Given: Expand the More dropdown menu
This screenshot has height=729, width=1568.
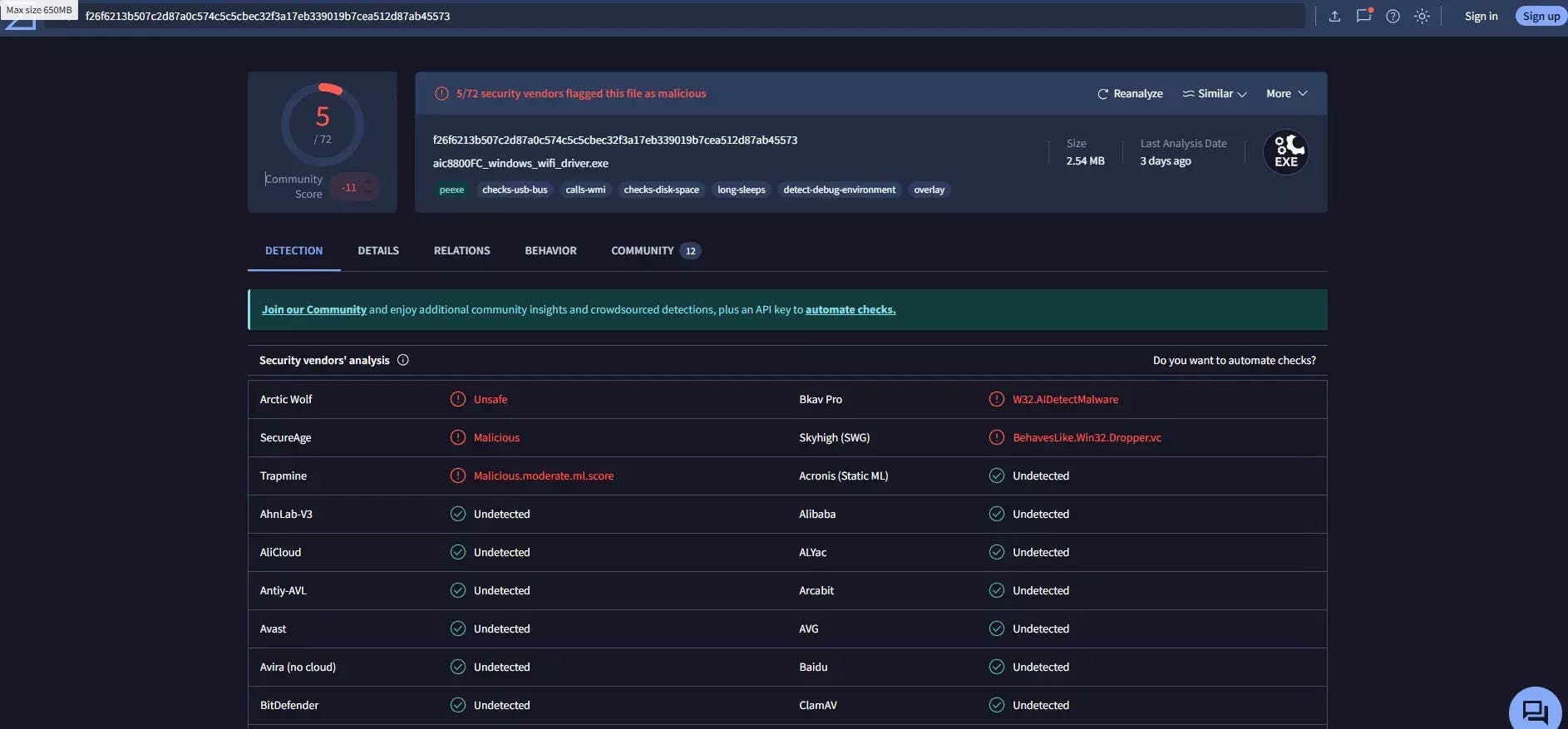Looking at the screenshot, I should (1286, 94).
